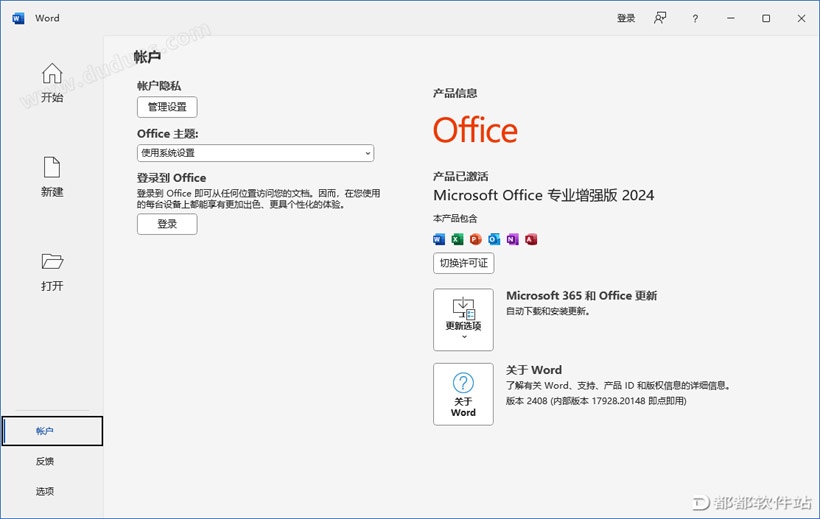
Task: Click the OneNote app icon under 本产品包含
Action: pos(512,239)
